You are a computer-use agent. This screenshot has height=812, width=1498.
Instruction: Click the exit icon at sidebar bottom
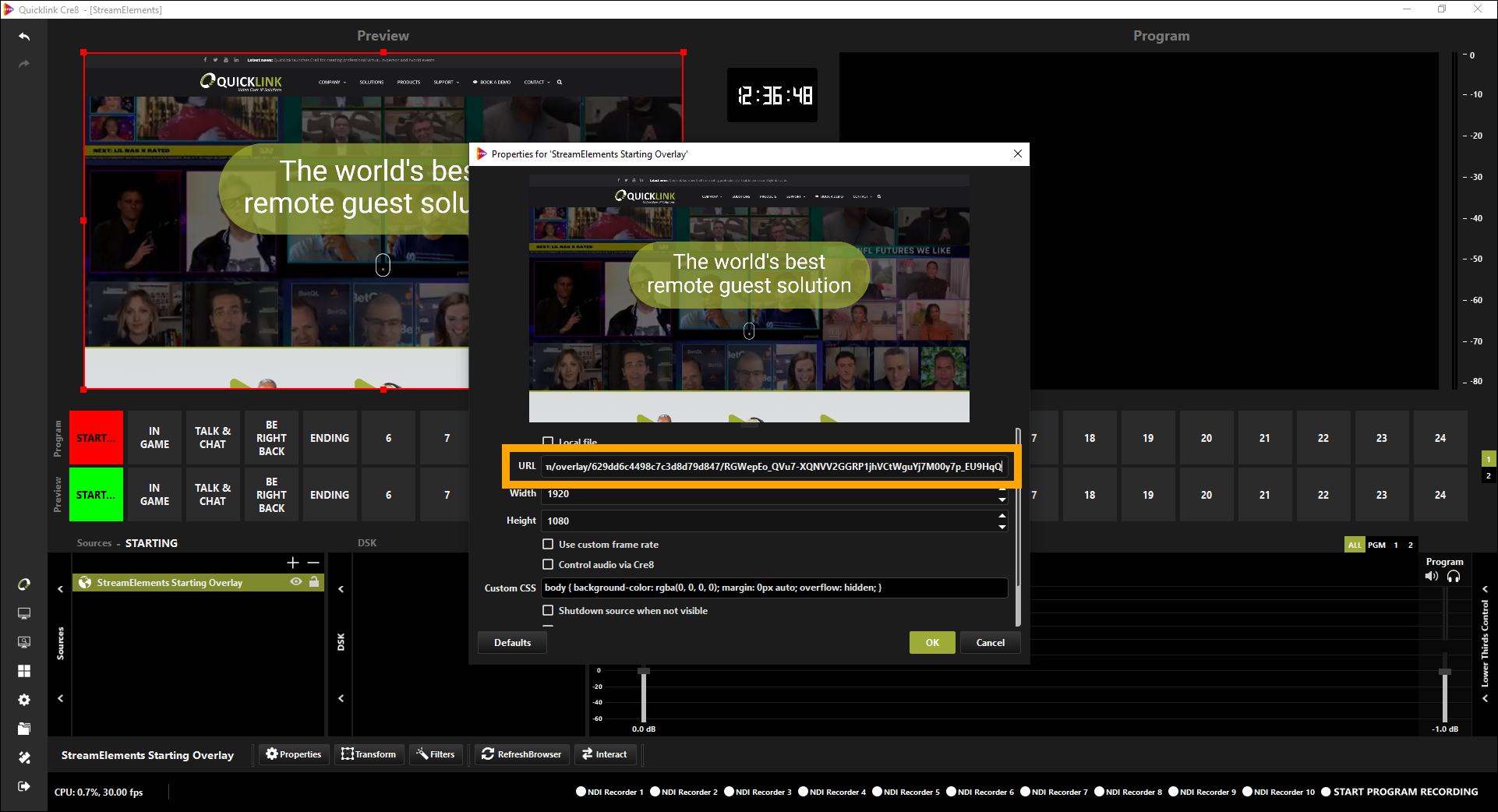[24, 786]
